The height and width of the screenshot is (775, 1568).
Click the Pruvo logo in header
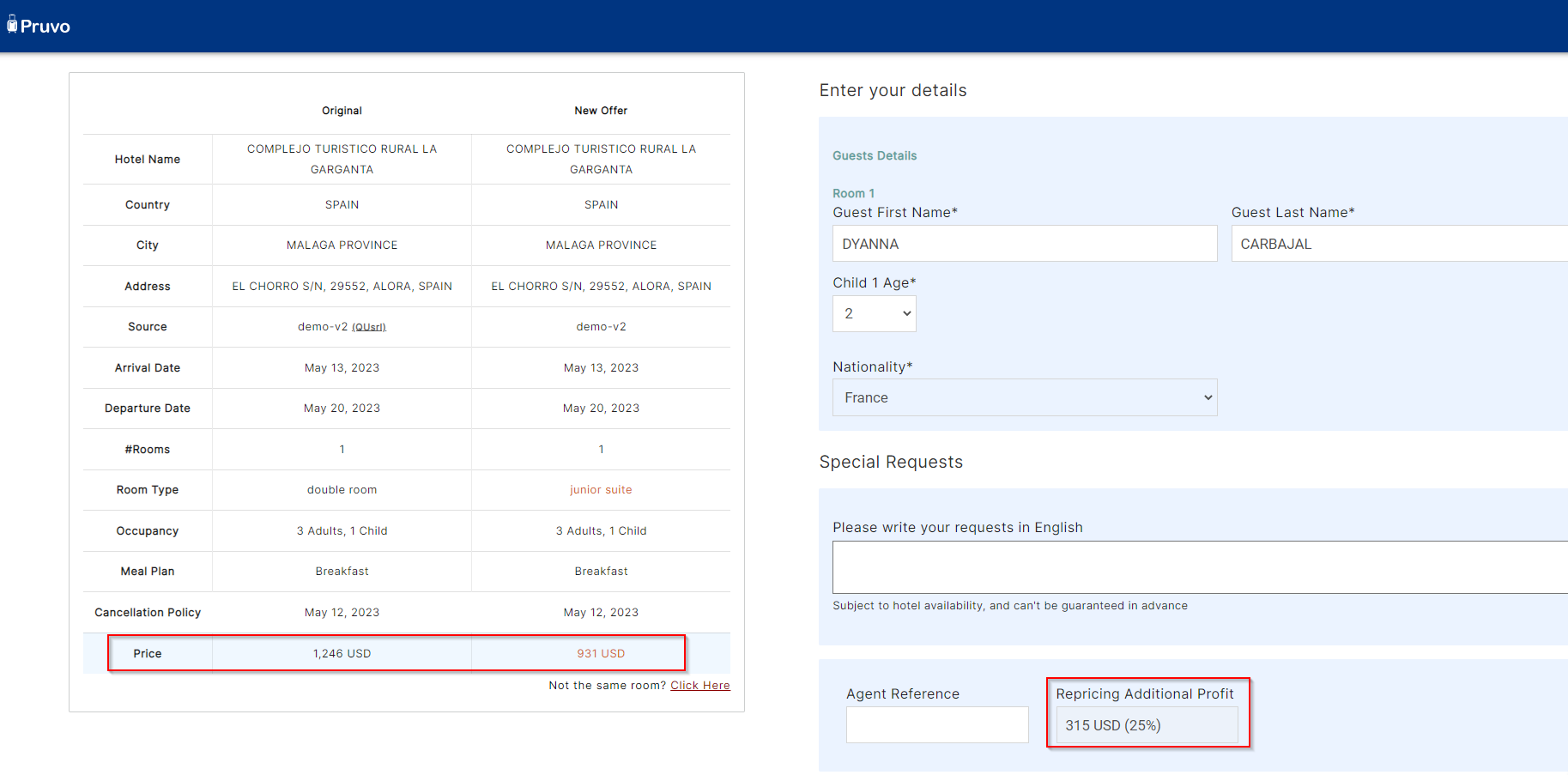pyautogui.click(x=39, y=26)
